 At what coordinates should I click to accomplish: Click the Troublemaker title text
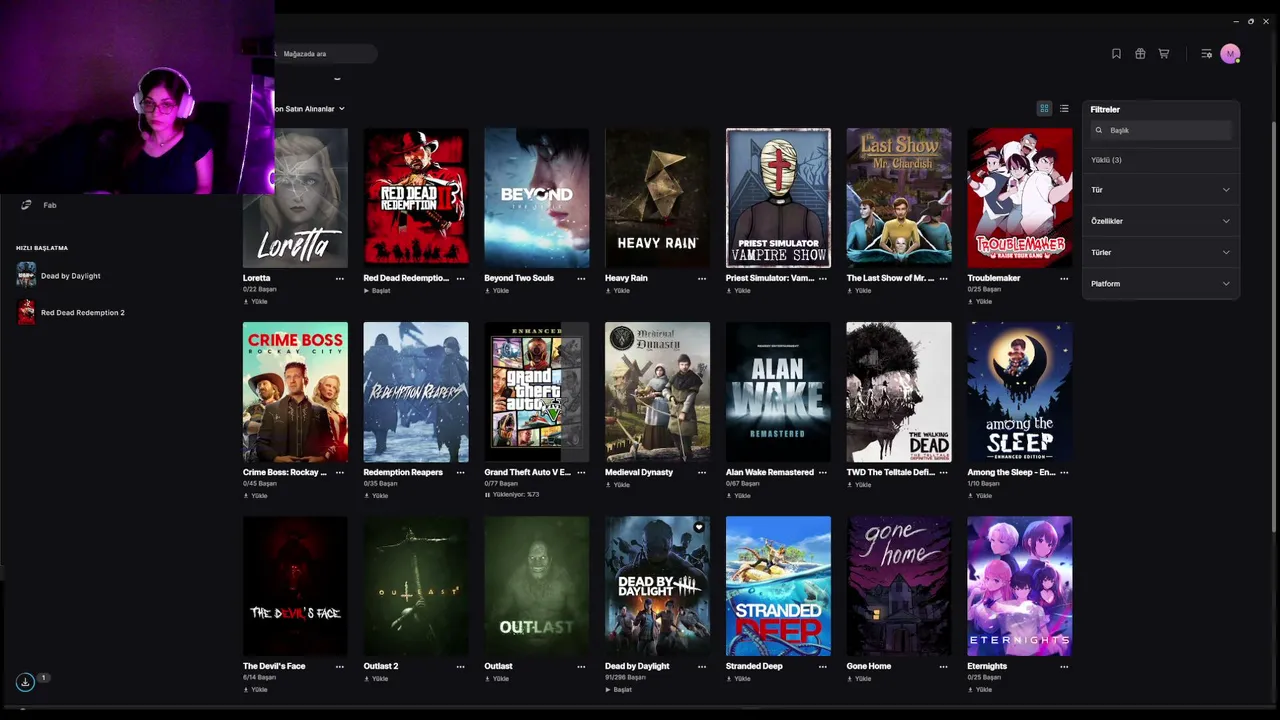[x=994, y=278]
